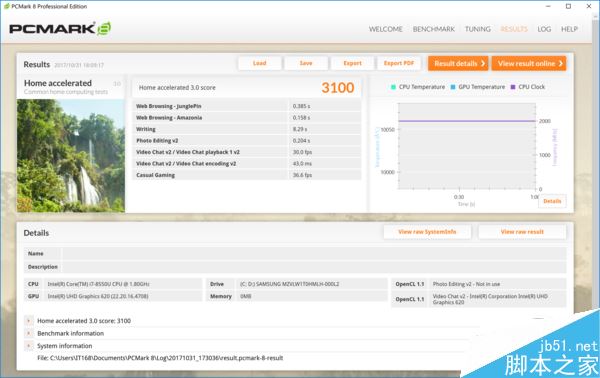600x378 pixels.
Task: Click the Description details field
Action: (314, 267)
